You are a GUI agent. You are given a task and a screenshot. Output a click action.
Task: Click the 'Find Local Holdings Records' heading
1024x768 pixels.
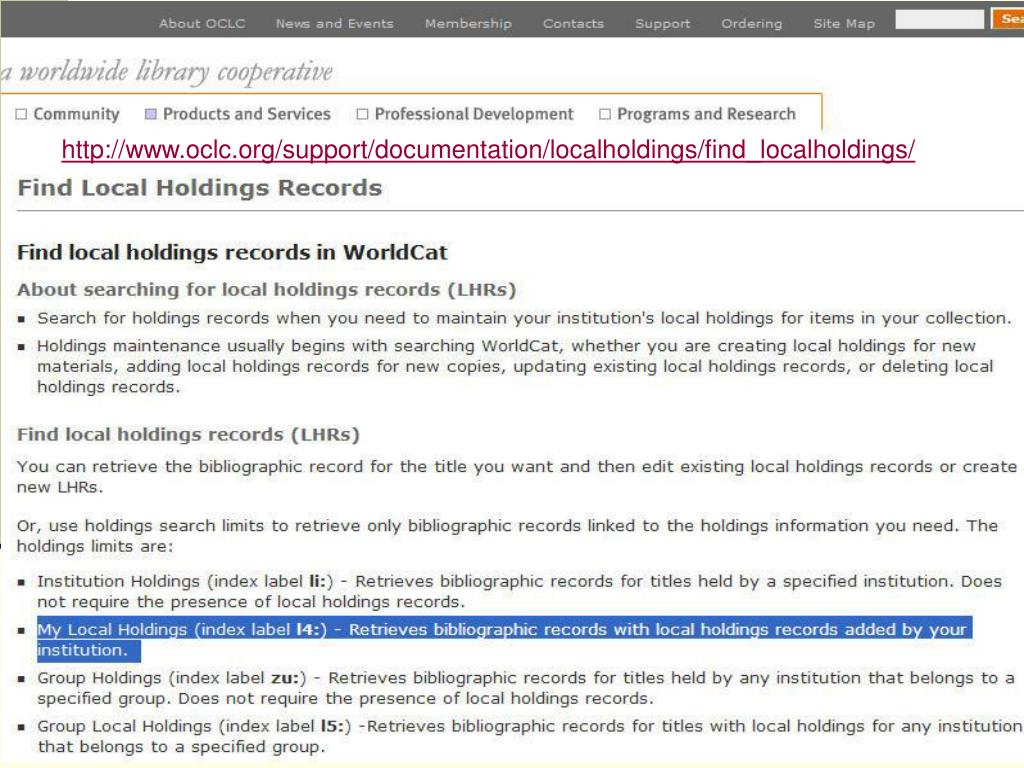[200, 188]
